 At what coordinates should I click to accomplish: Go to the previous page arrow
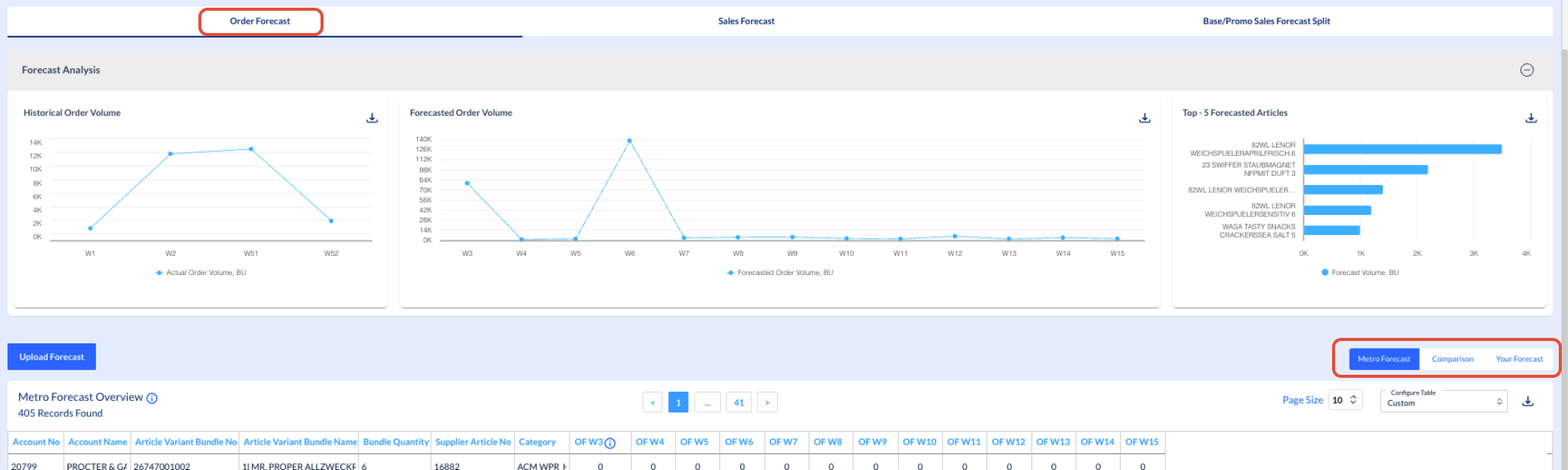(653, 402)
